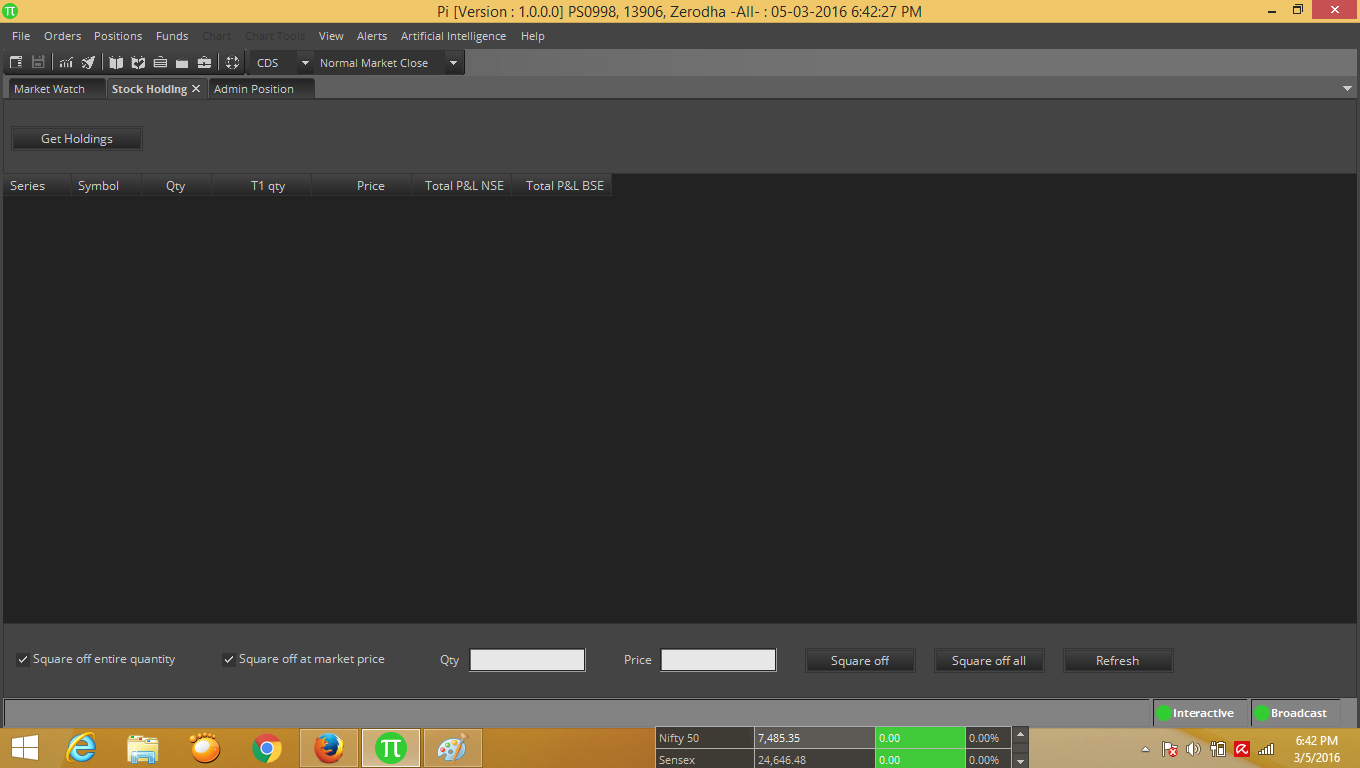Click the Avira antivirus tray icon
This screenshot has height=768, width=1360.
tap(1242, 749)
